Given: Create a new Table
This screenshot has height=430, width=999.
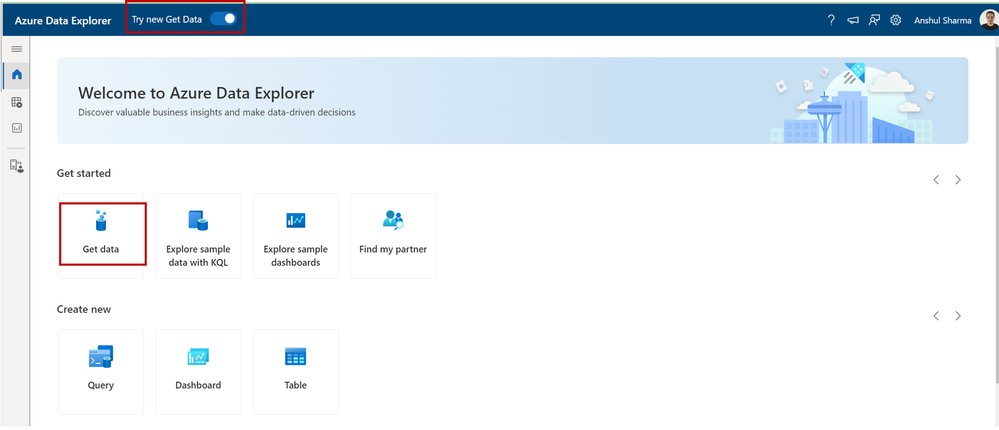Looking at the screenshot, I should [x=296, y=372].
